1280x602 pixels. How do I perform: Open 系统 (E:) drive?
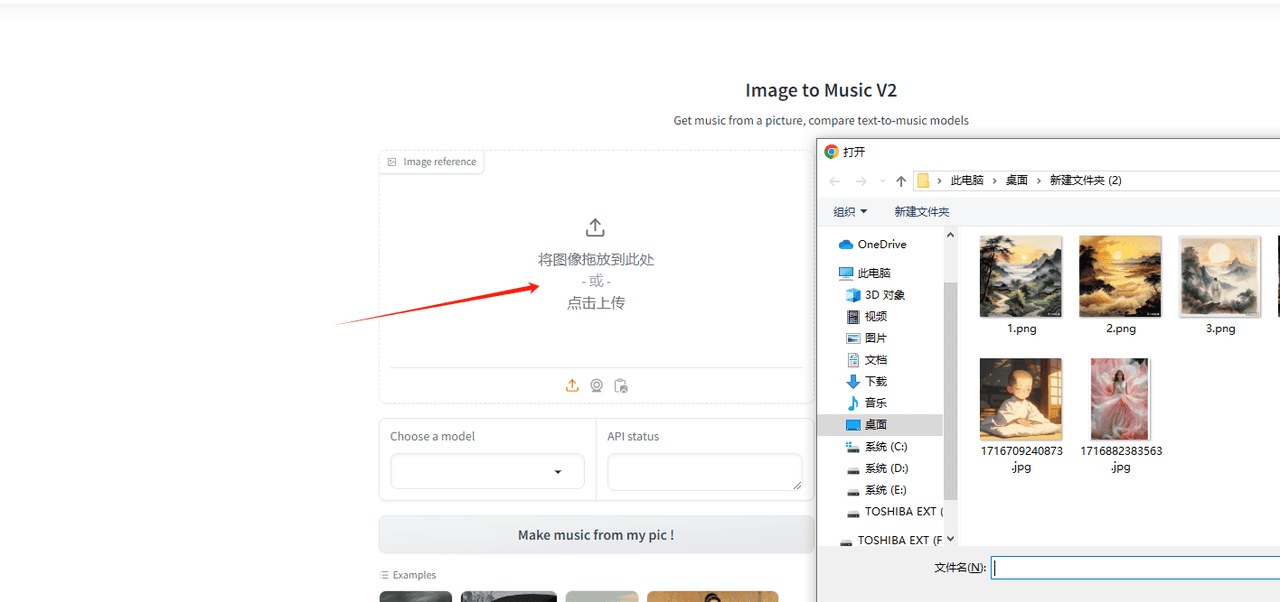click(877, 490)
